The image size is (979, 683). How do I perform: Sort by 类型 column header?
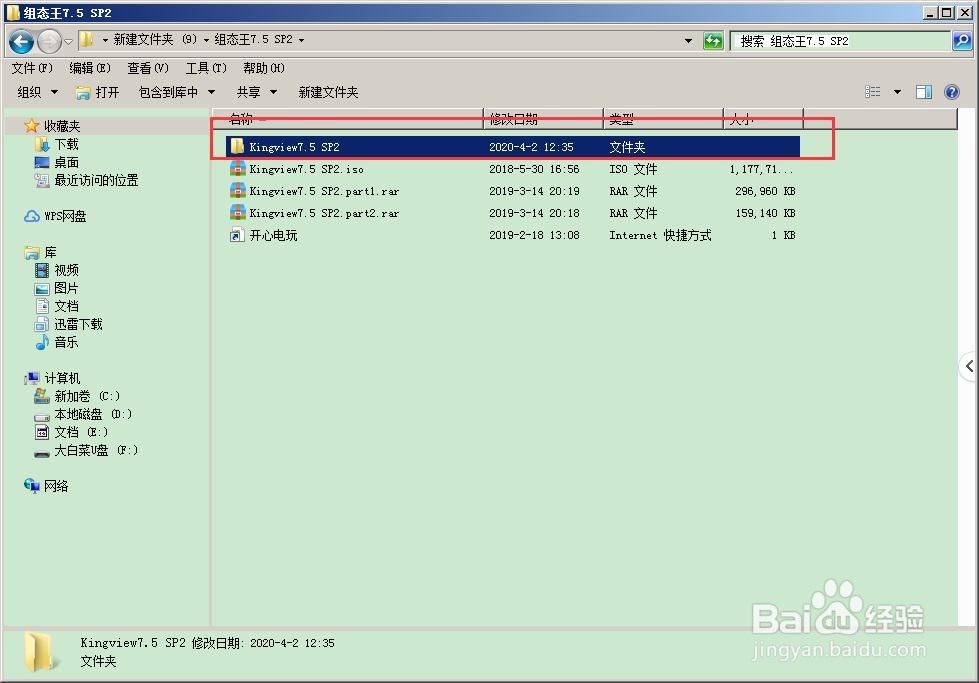pyautogui.click(x=663, y=119)
